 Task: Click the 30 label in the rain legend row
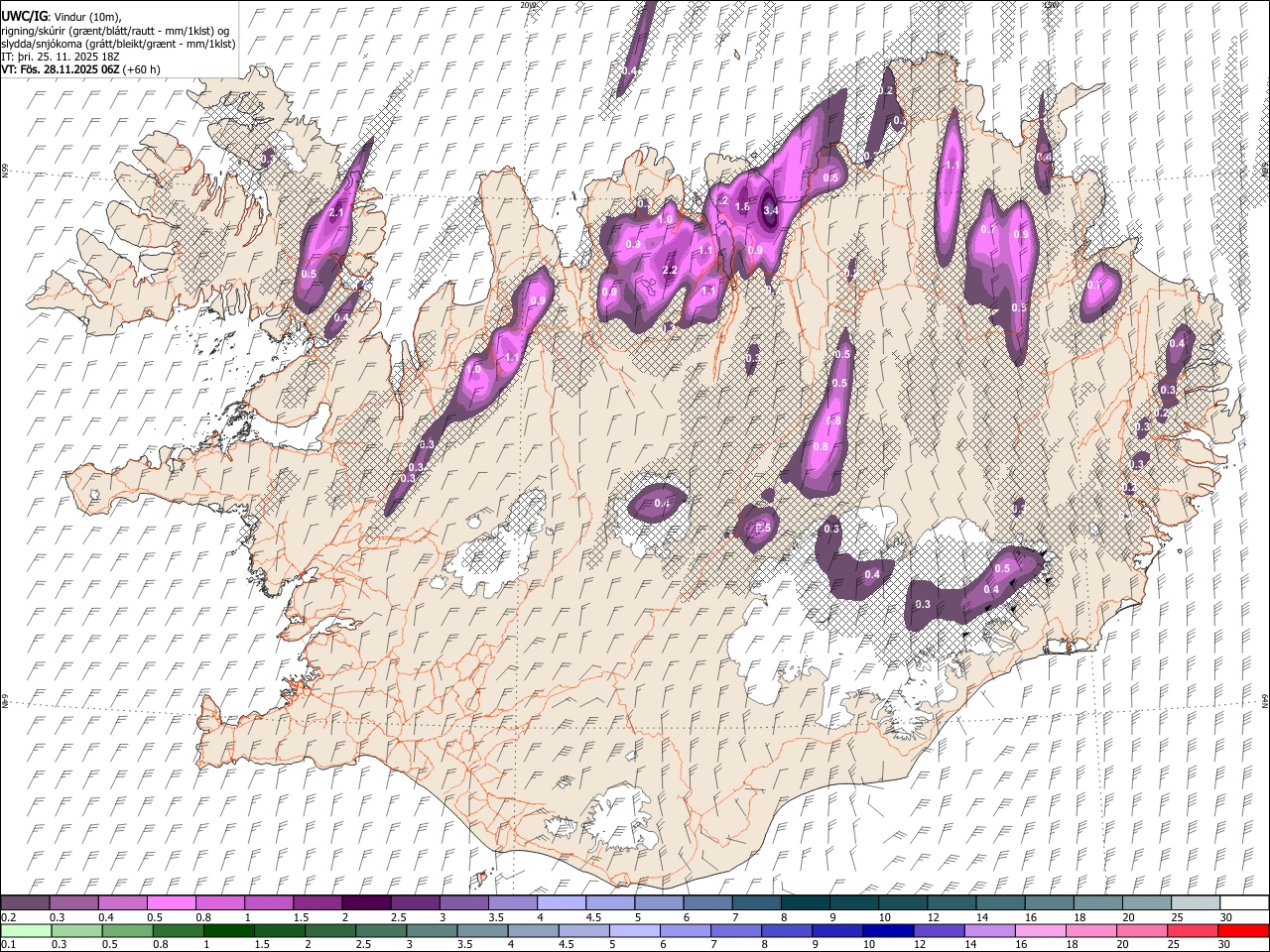point(1223,944)
